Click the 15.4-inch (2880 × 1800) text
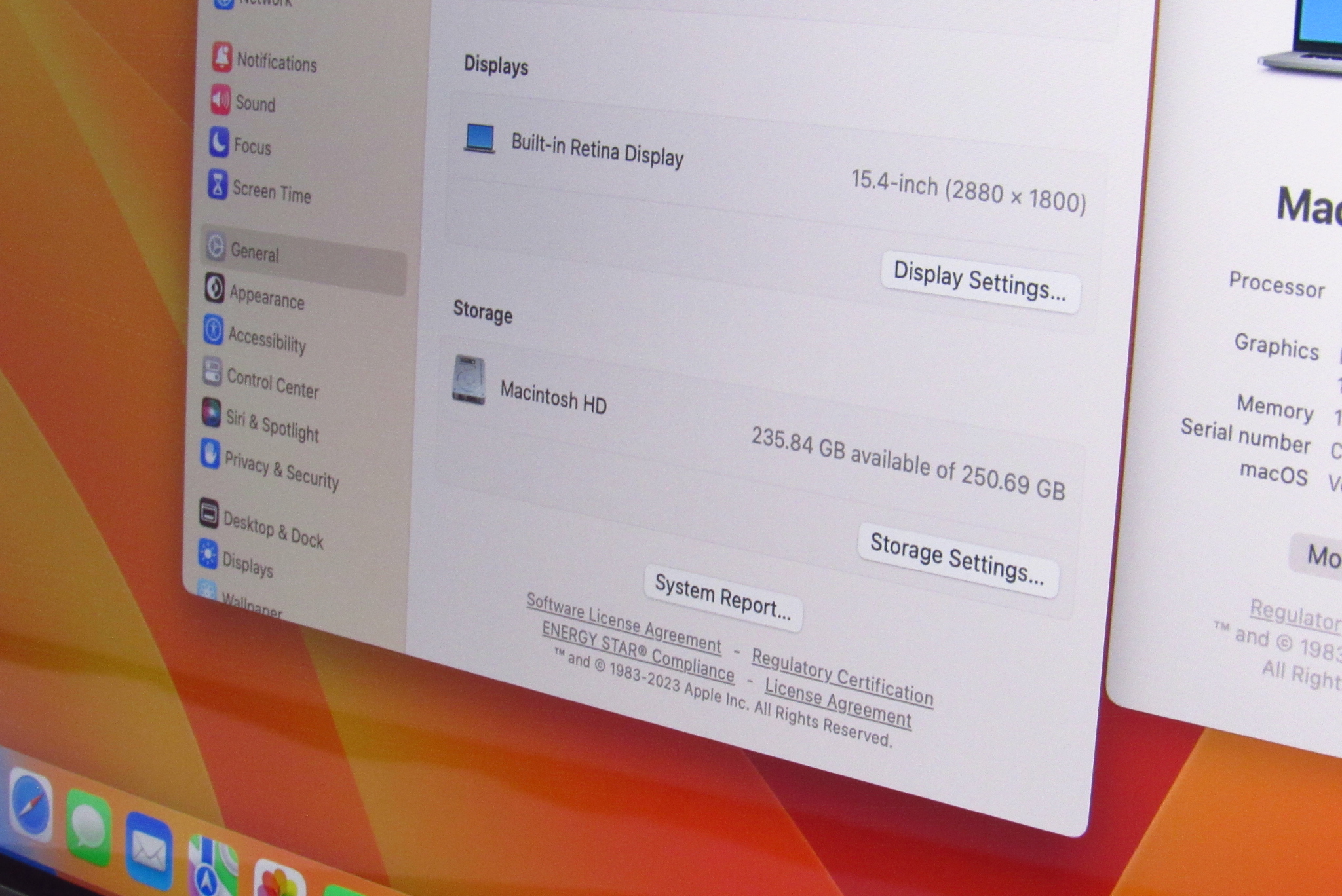The height and width of the screenshot is (896, 1342). tap(968, 191)
